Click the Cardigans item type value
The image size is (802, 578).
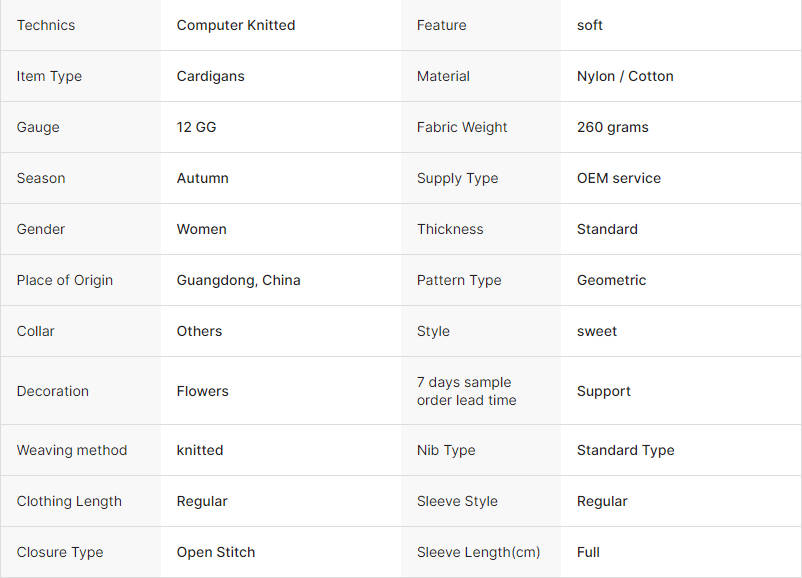coord(210,76)
